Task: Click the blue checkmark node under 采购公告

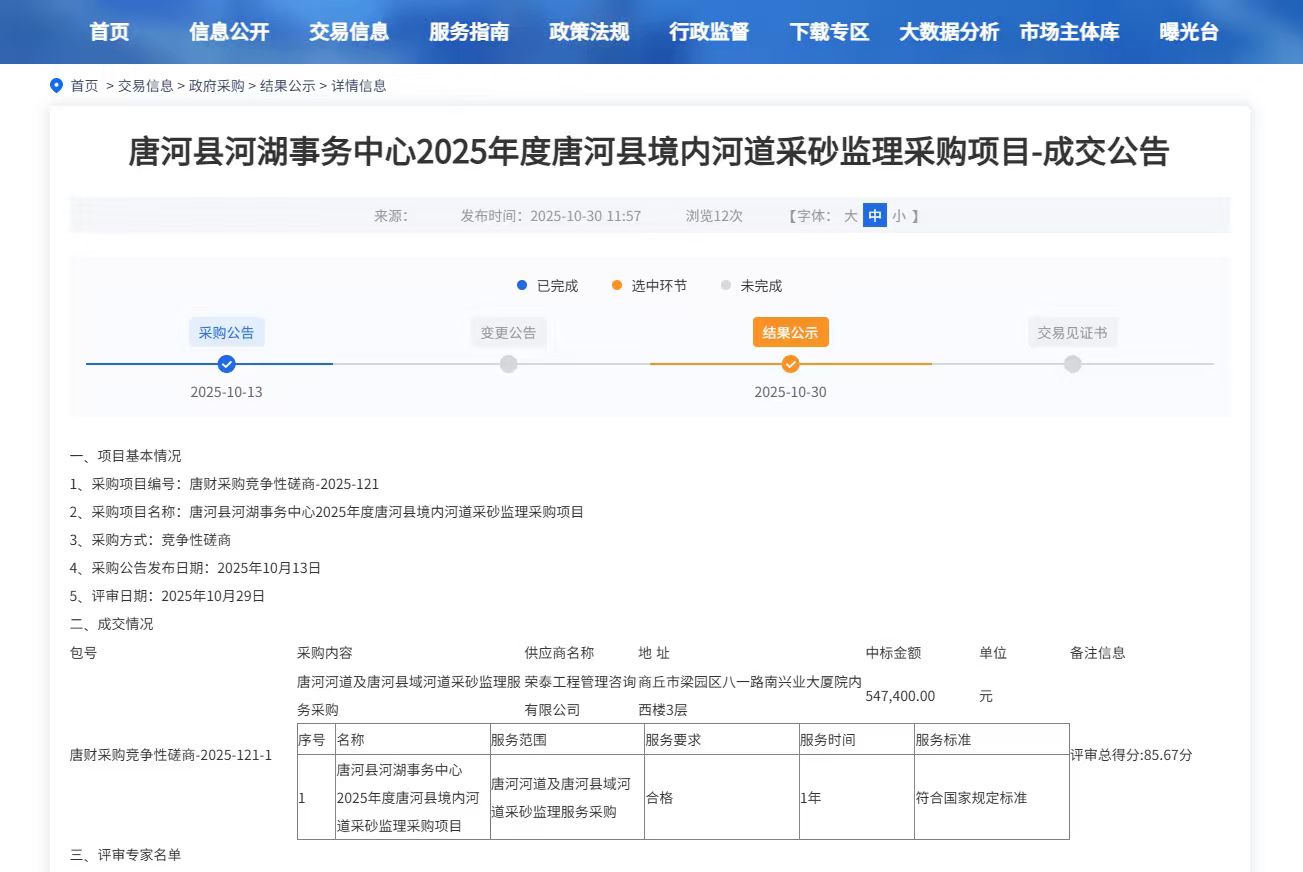Action: click(x=227, y=364)
